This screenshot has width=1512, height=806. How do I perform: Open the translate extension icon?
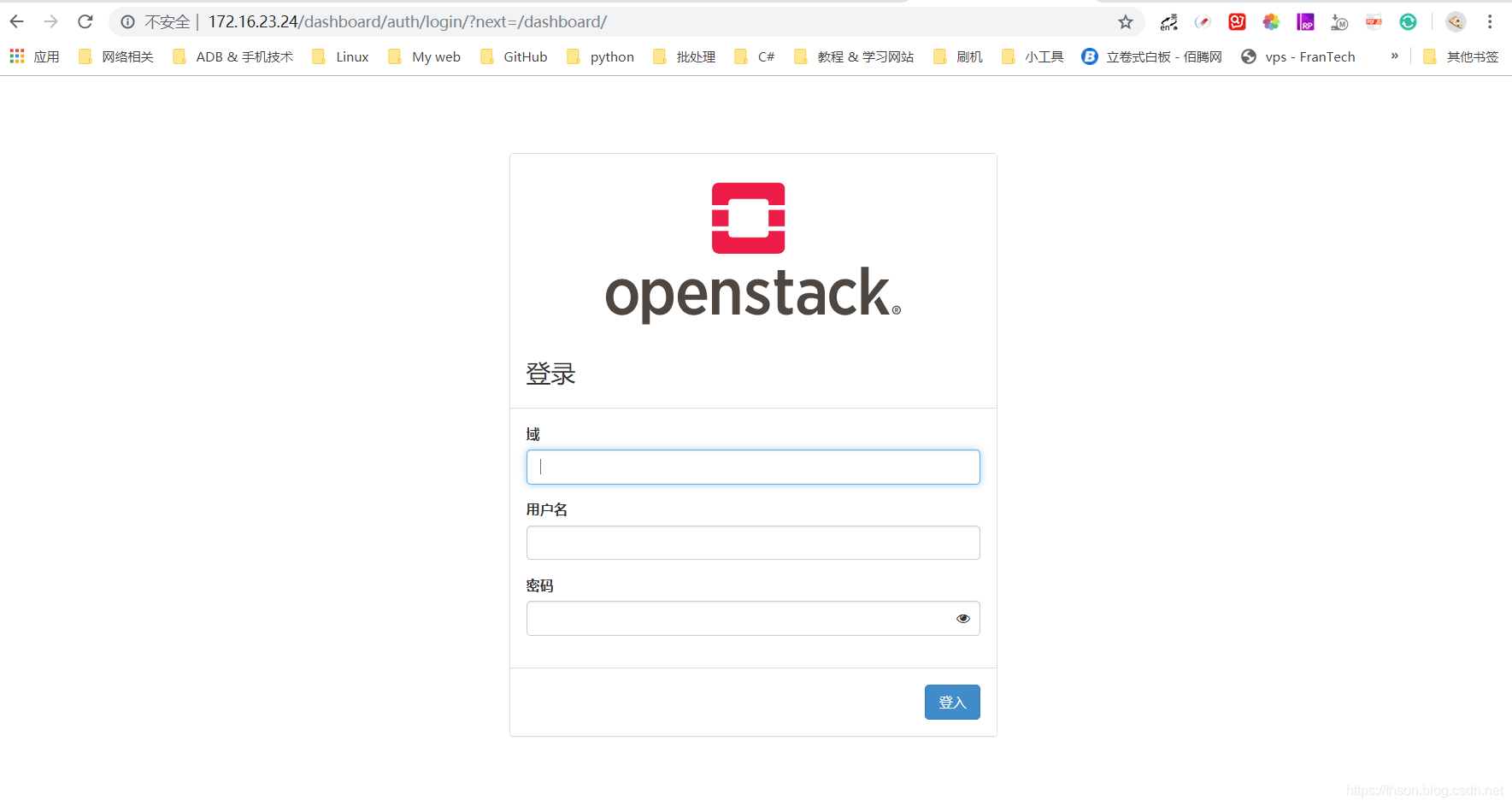1168,22
